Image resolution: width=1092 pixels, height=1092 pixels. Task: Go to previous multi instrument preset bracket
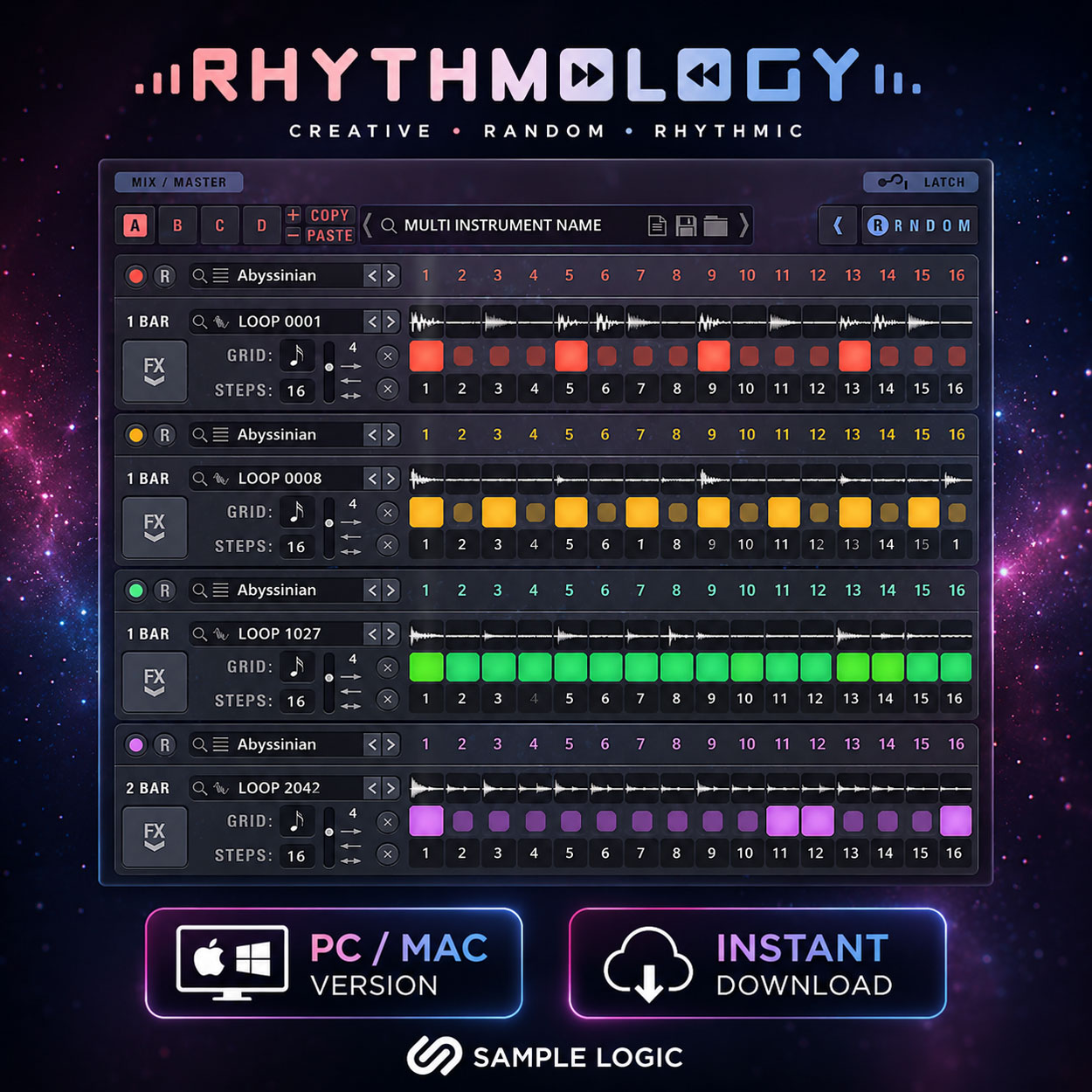tap(368, 225)
